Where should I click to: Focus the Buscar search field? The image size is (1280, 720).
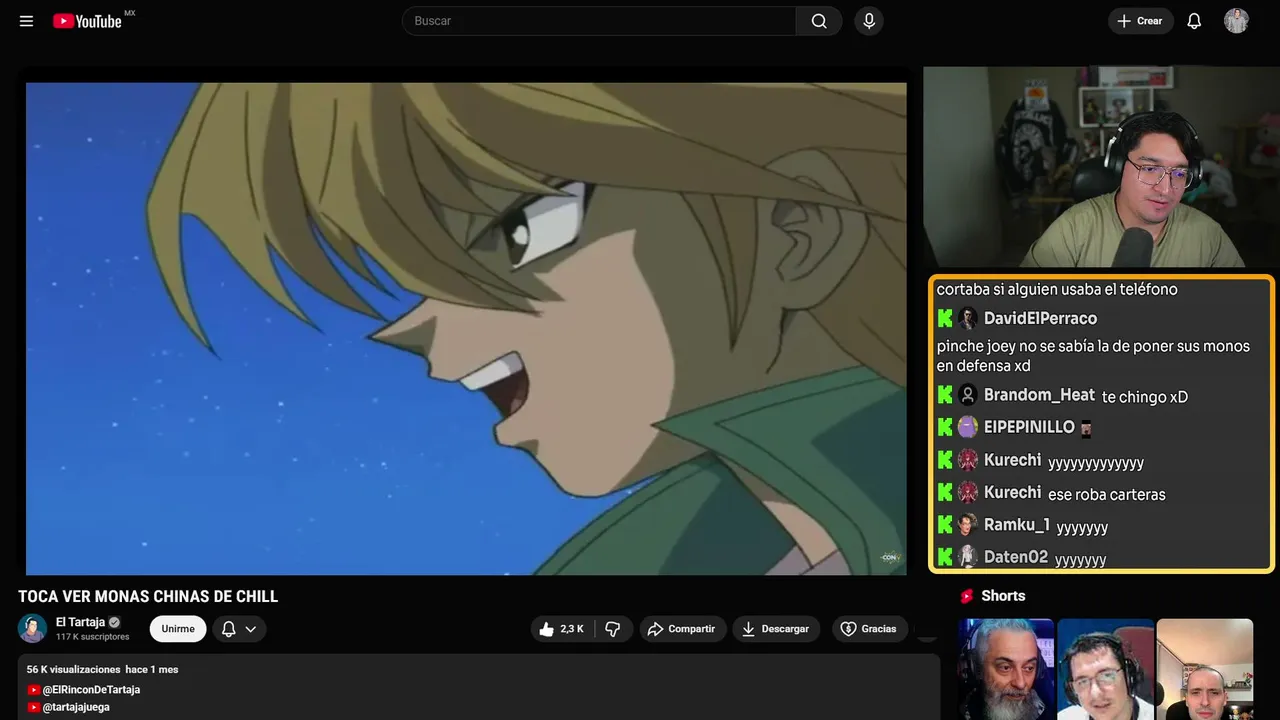click(599, 21)
